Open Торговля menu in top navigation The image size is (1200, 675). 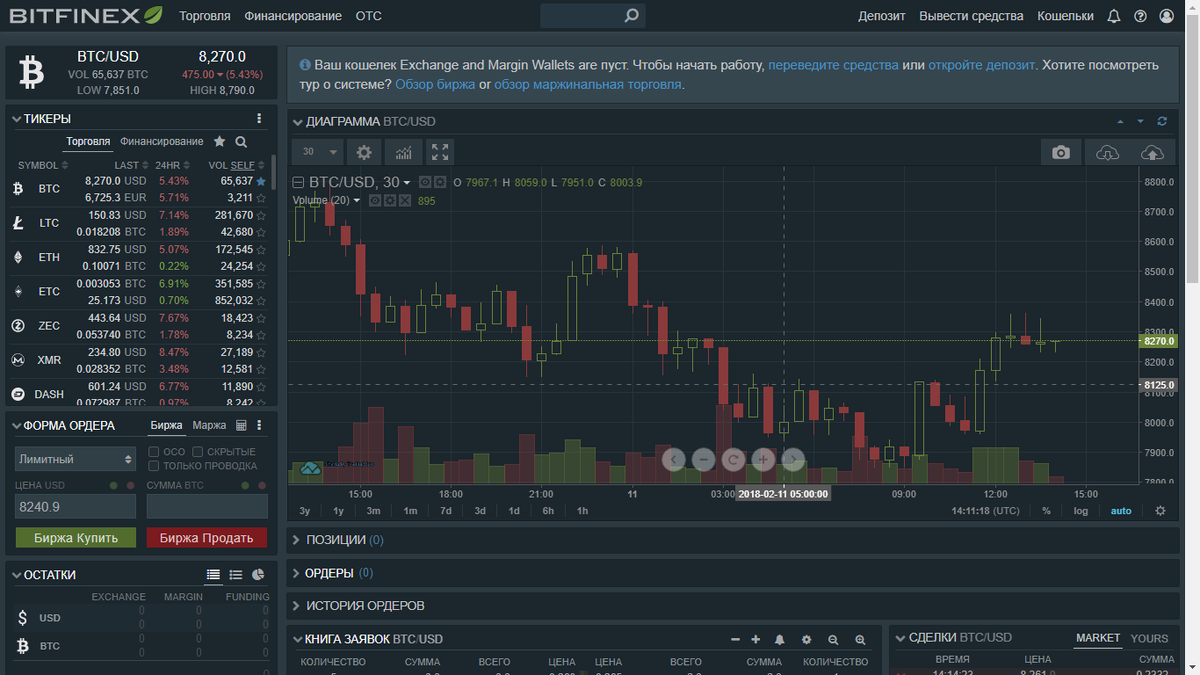[205, 16]
